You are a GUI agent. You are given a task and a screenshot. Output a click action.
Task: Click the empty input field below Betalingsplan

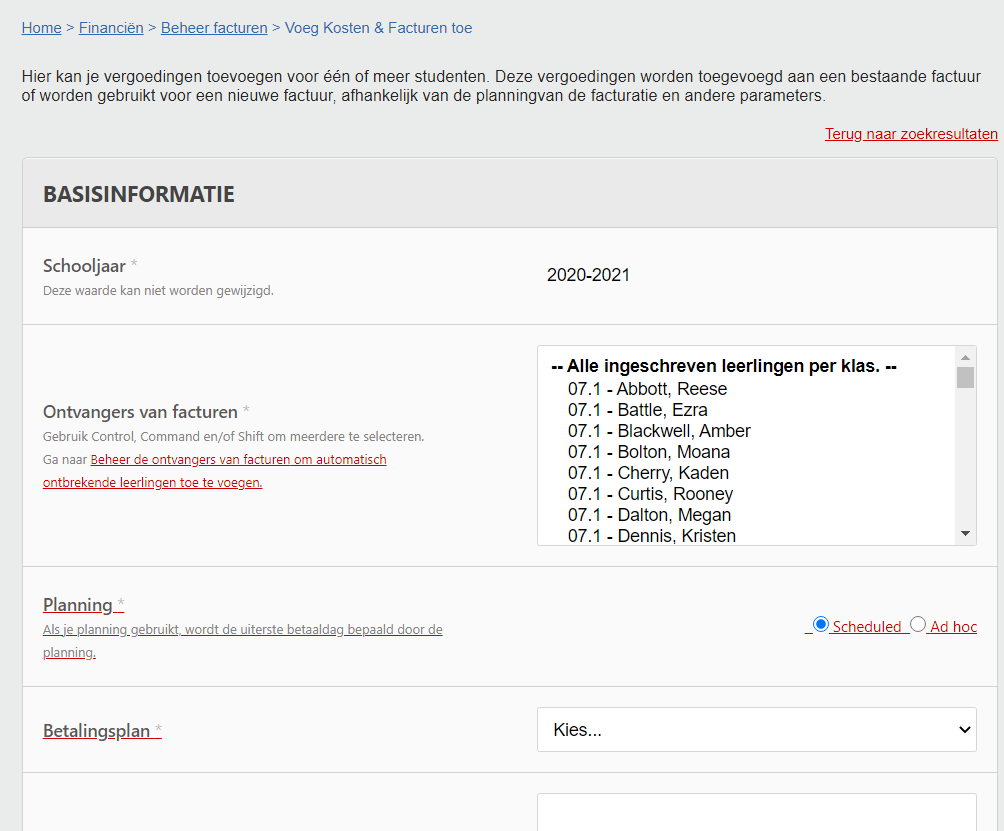coord(757,812)
